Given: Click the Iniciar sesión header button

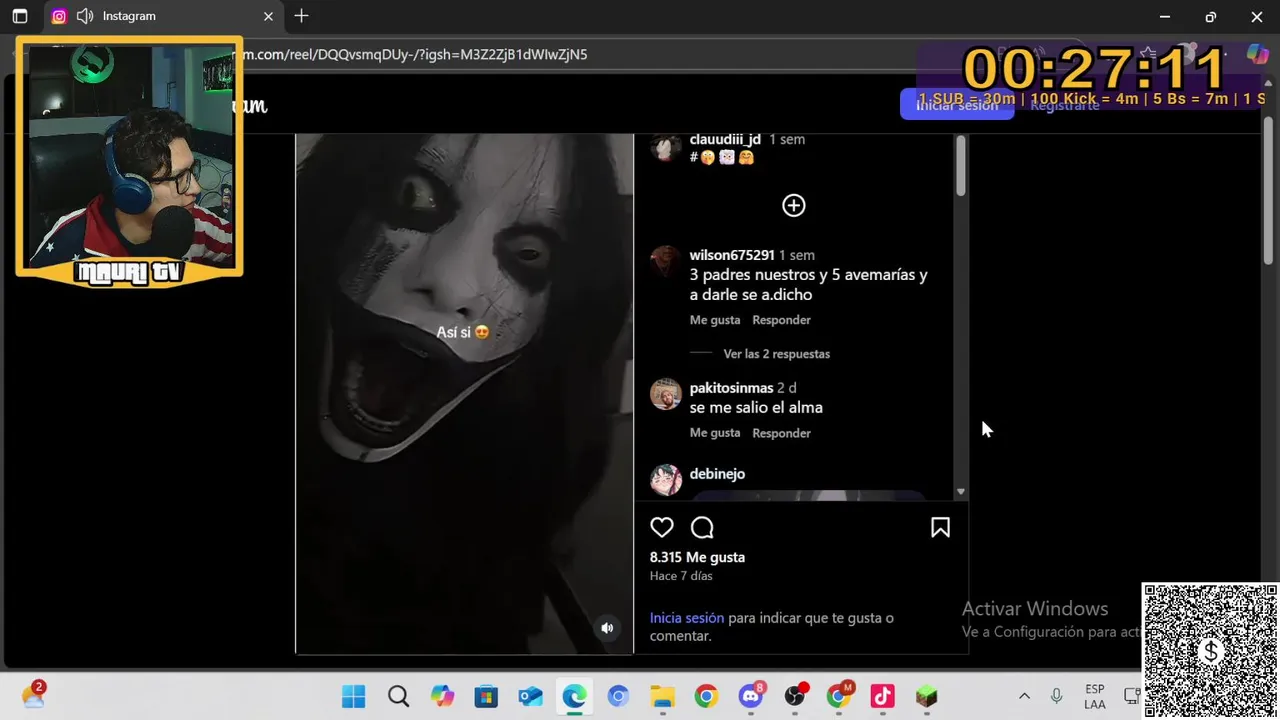Looking at the screenshot, I should [x=957, y=105].
